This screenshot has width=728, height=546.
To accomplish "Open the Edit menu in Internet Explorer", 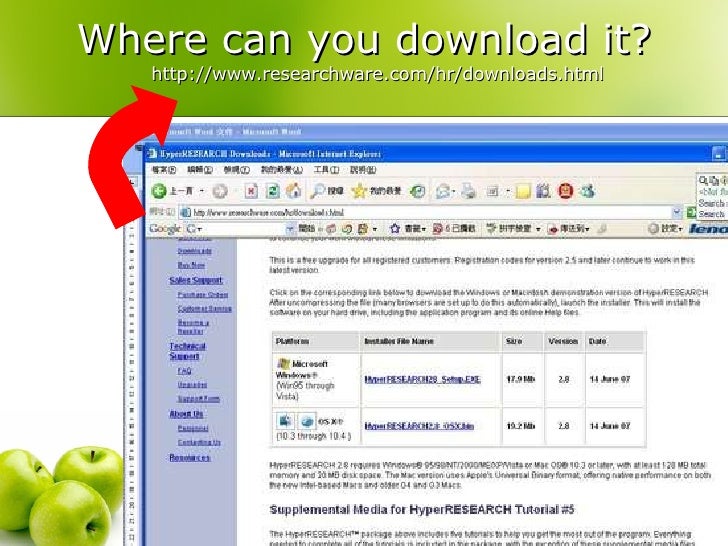I will (200, 170).
